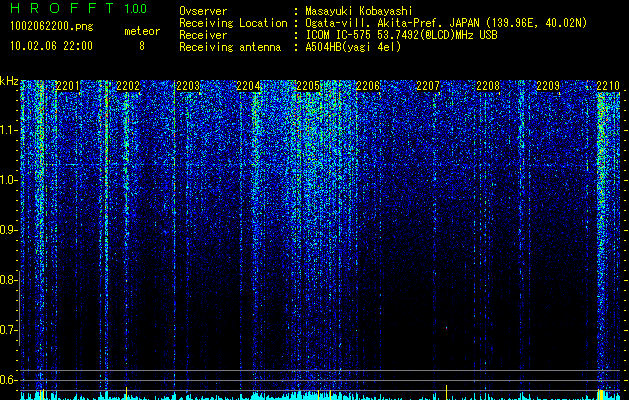Click the 'meteor' label
This screenshot has width=629, height=400.
142,31
